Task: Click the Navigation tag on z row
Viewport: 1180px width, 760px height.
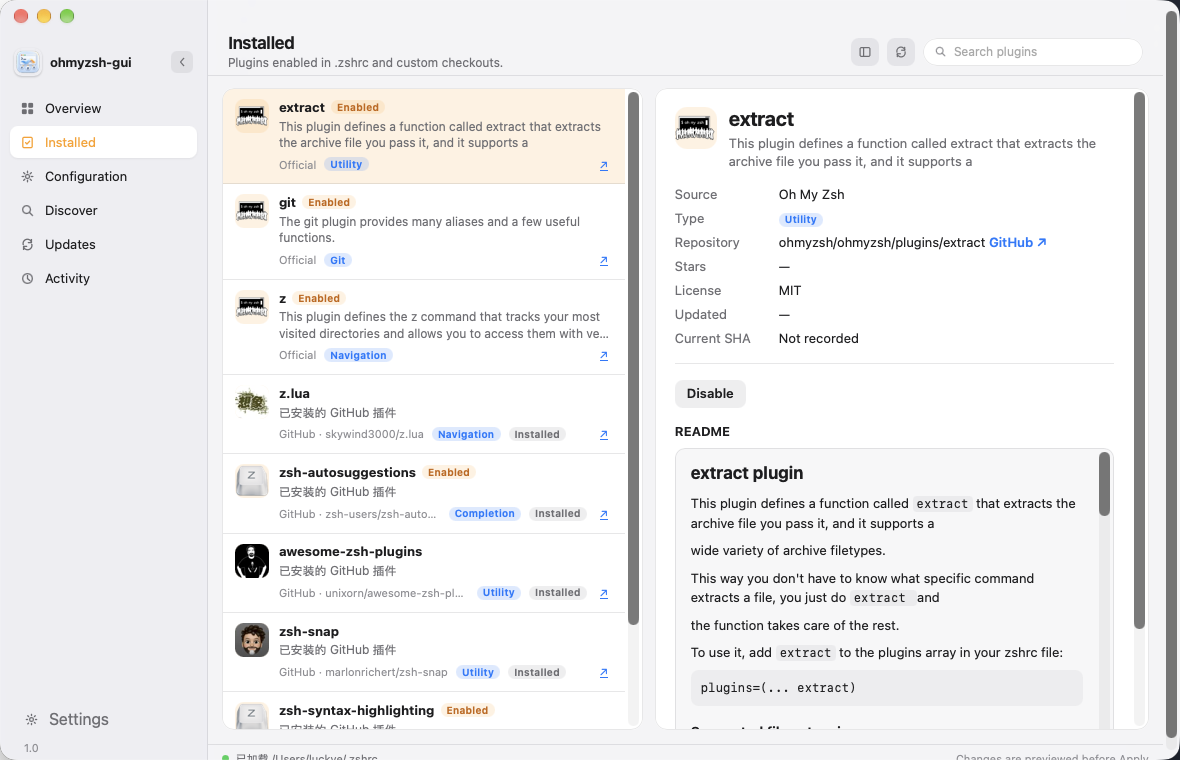Action: [358, 355]
